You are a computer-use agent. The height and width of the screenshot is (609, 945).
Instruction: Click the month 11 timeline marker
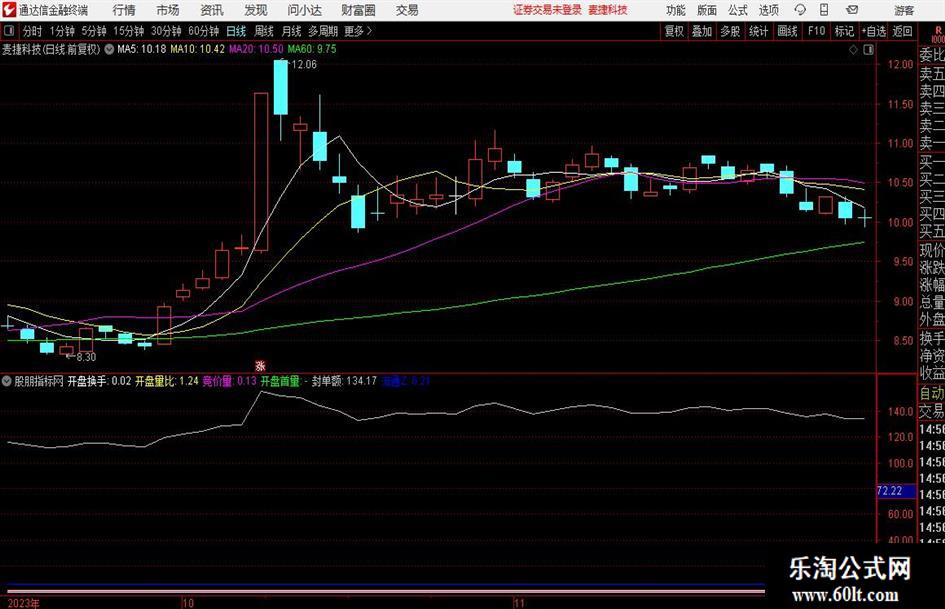[520, 604]
